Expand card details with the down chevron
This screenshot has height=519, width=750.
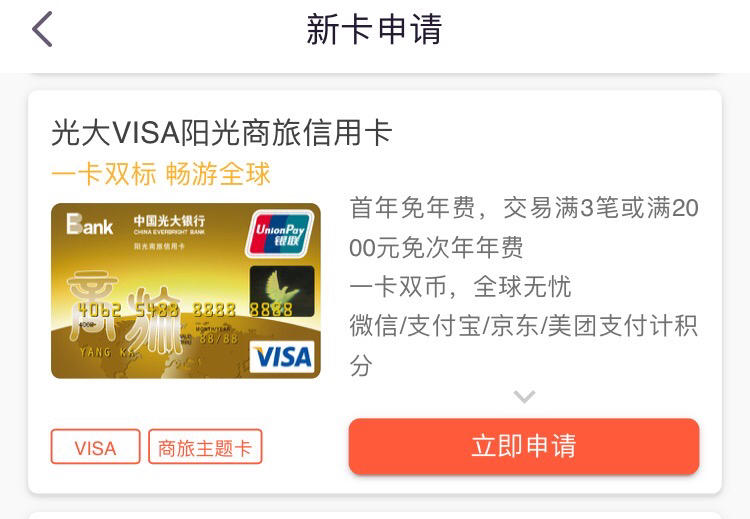pos(524,396)
